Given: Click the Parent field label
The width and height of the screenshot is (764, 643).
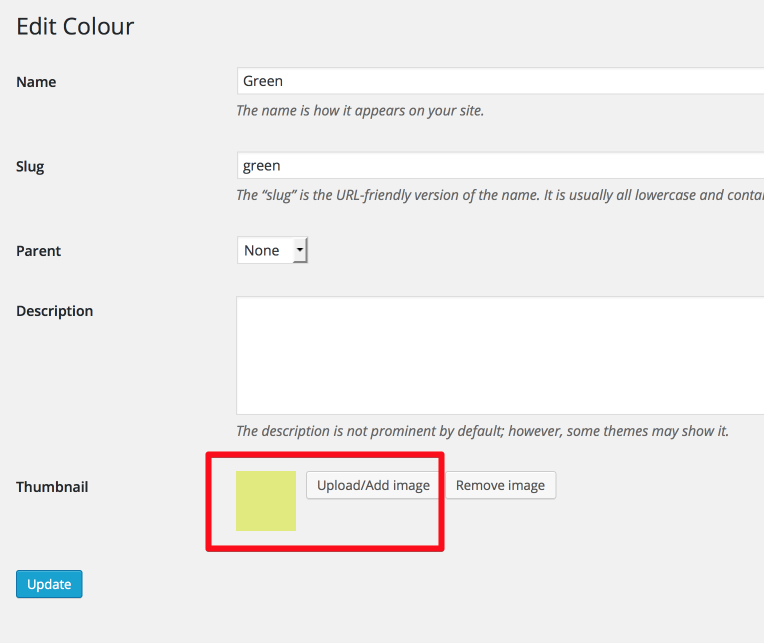Looking at the screenshot, I should point(38,251).
